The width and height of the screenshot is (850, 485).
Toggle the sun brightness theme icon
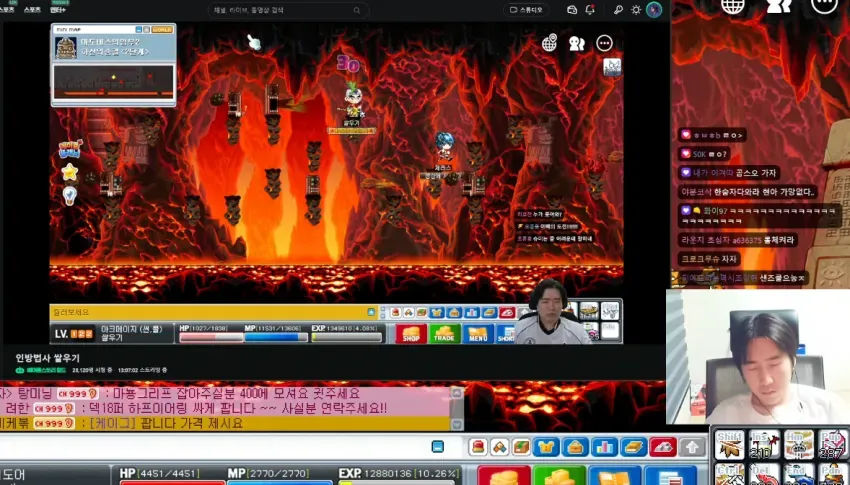coord(636,10)
